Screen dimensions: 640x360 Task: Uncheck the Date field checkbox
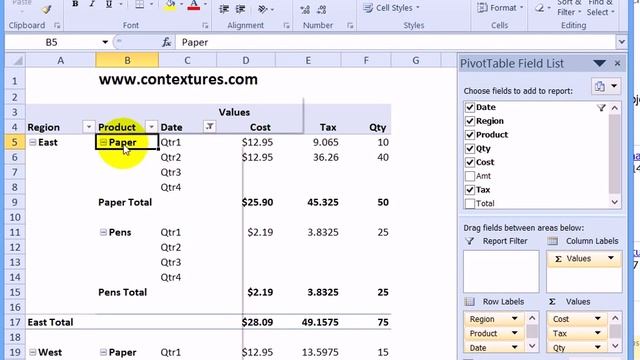470,107
